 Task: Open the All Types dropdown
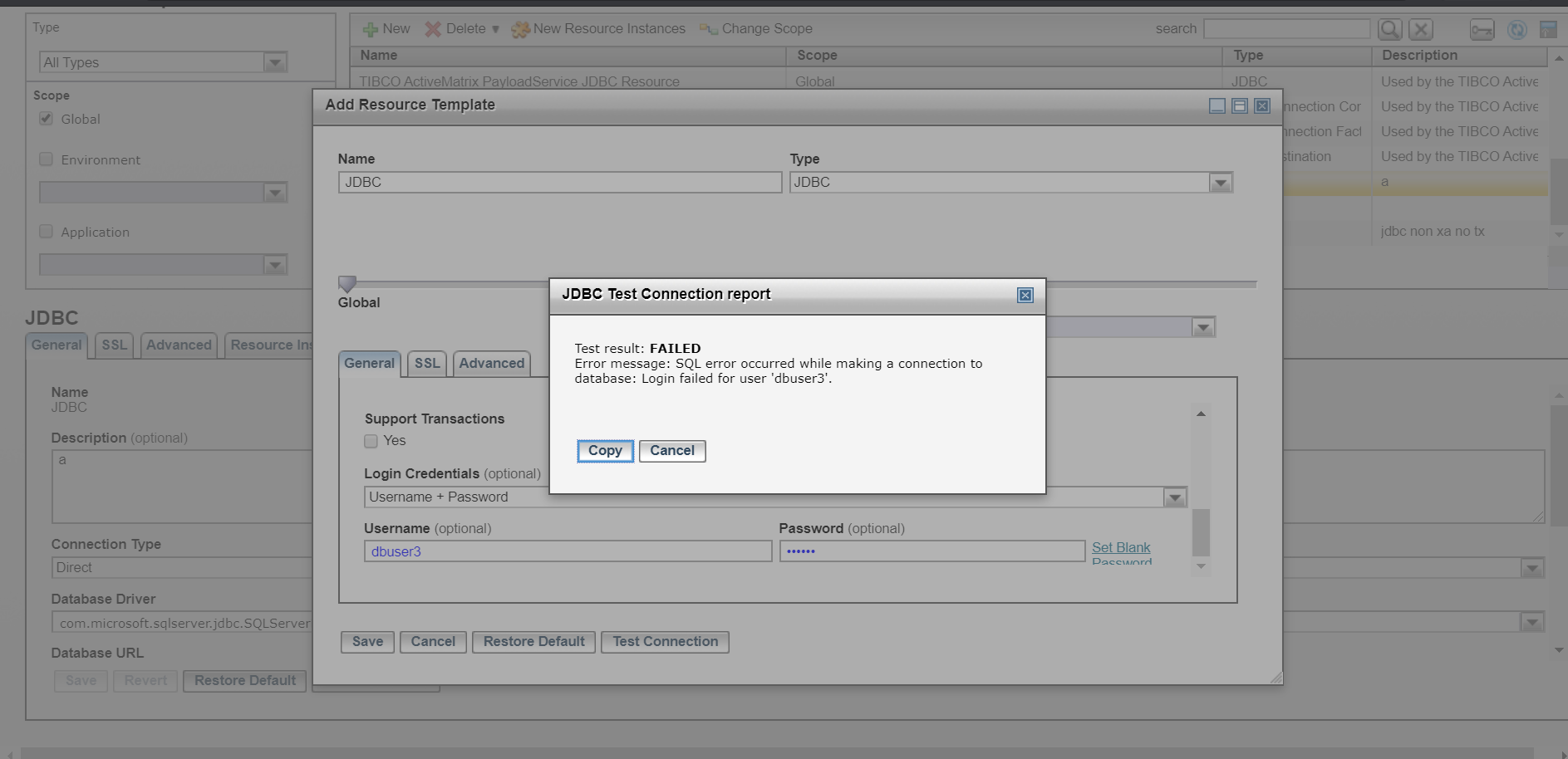(x=275, y=62)
